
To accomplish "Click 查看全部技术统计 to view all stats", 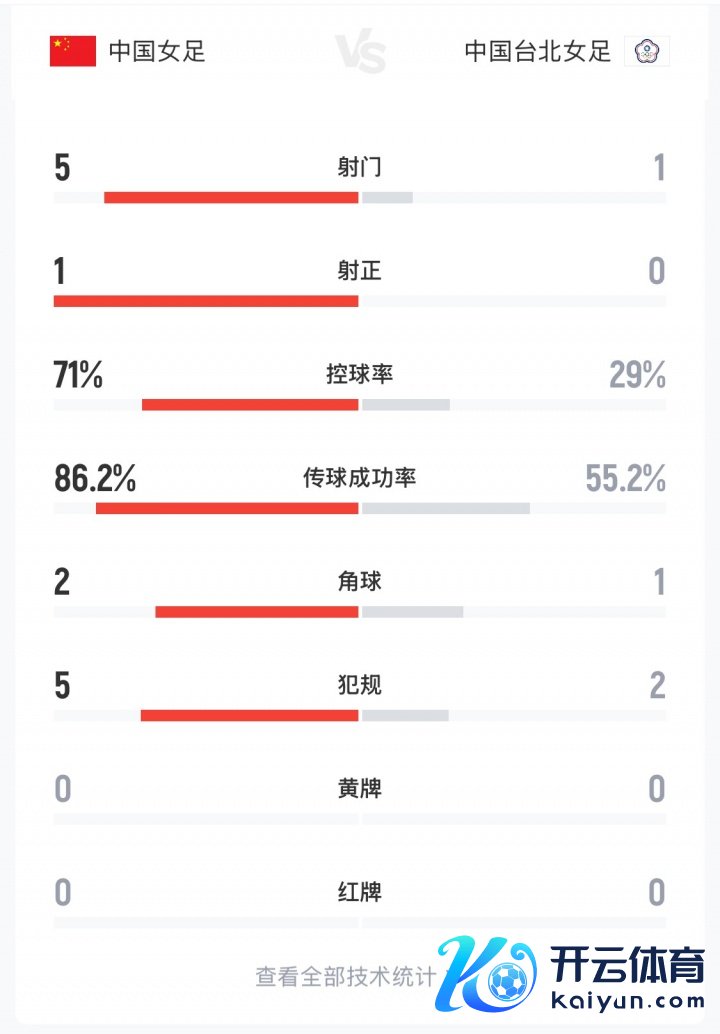I will [345, 976].
